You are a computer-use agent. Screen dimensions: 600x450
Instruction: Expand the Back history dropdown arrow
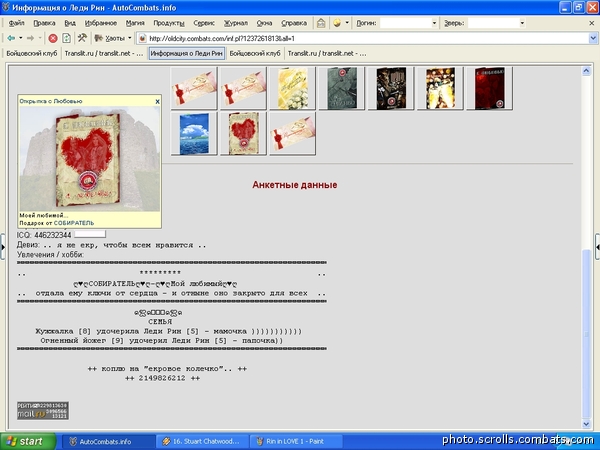(x=21, y=38)
